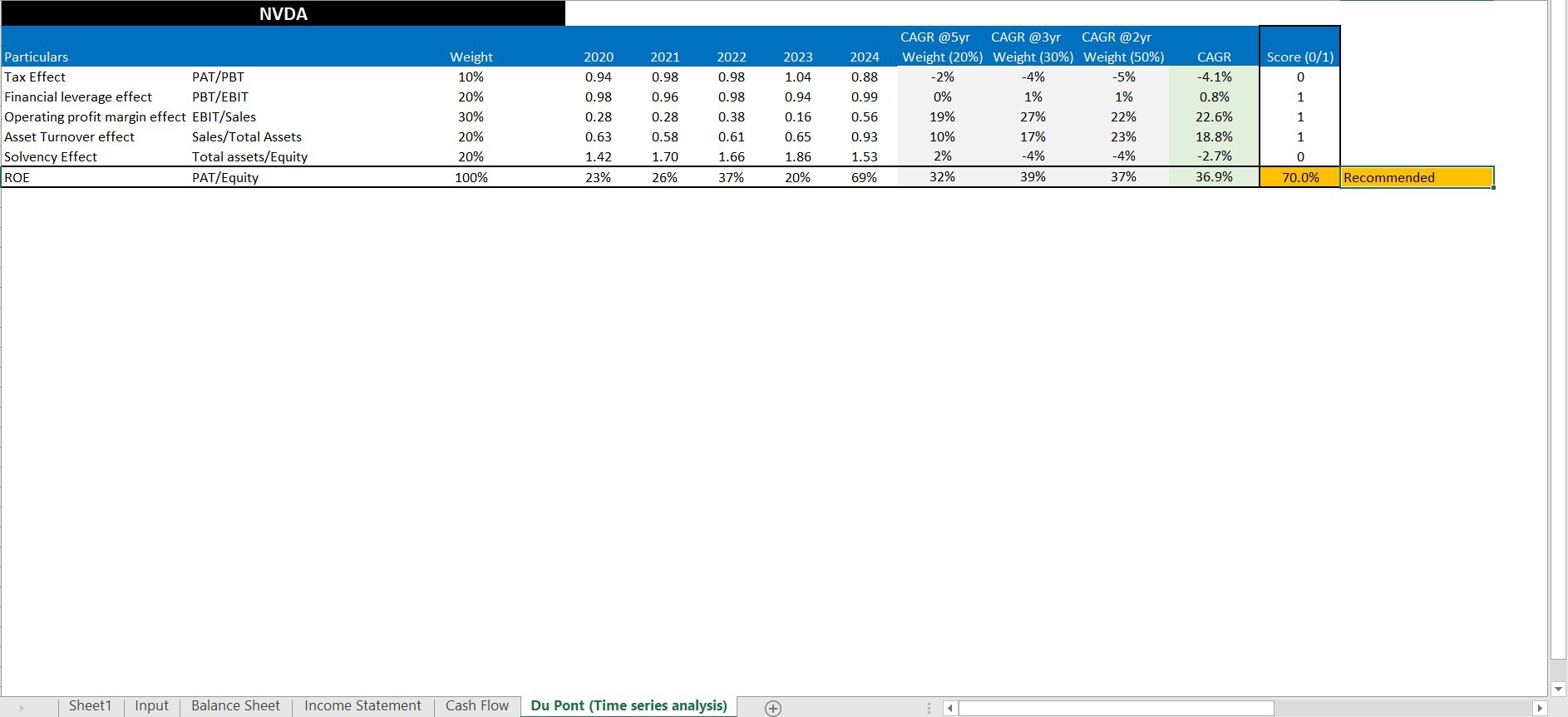The width and height of the screenshot is (1568, 717).
Task: Select Du Pont (Time series analysis) tab
Action: click(x=629, y=706)
